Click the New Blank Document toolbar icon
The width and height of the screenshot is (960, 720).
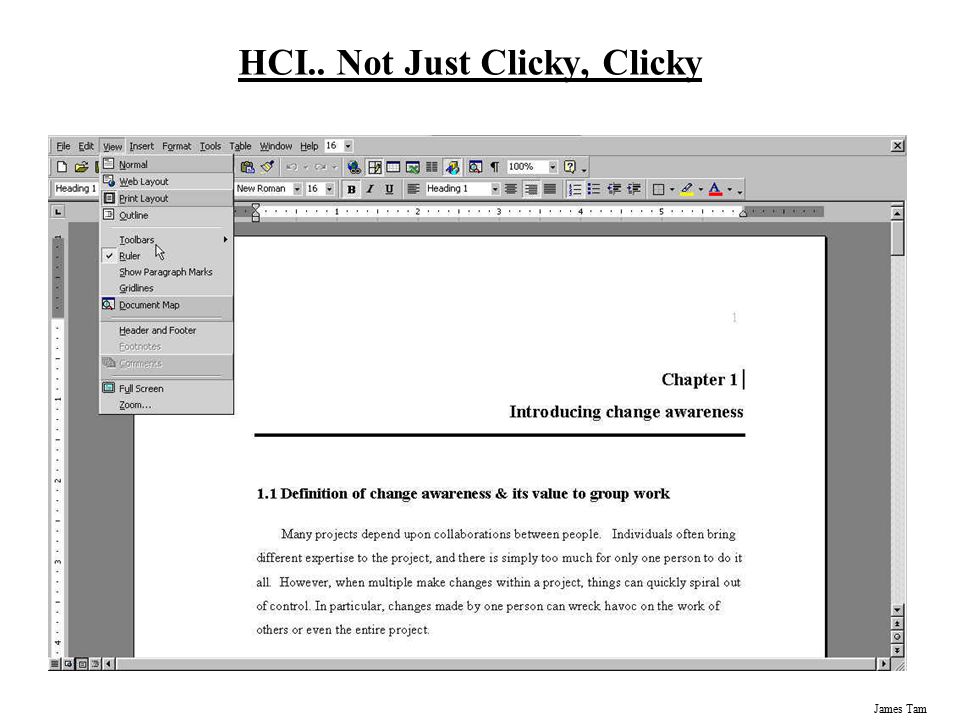62,167
